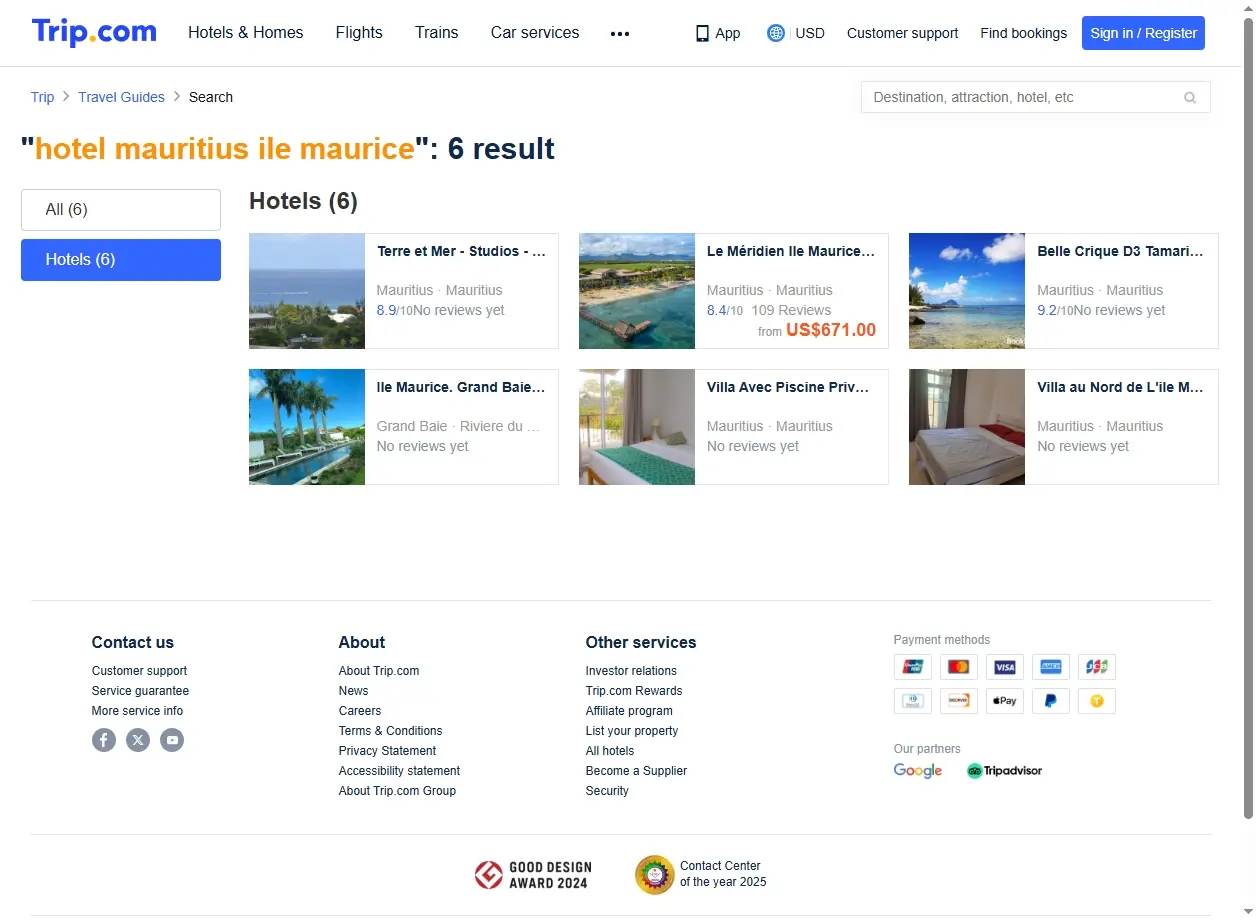Click Sign in / Register button
This screenshot has width=1256, height=921.
tap(1143, 33)
